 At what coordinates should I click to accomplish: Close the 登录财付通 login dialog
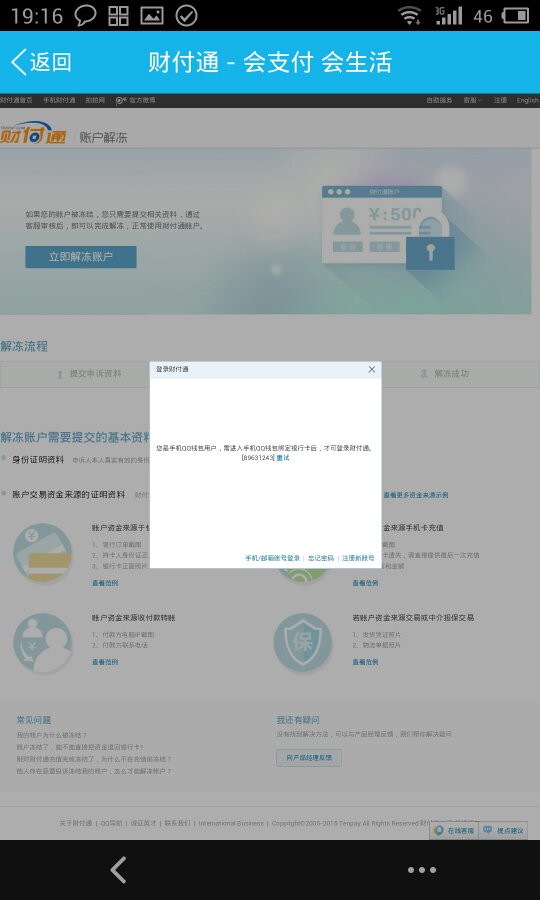click(x=372, y=370)
